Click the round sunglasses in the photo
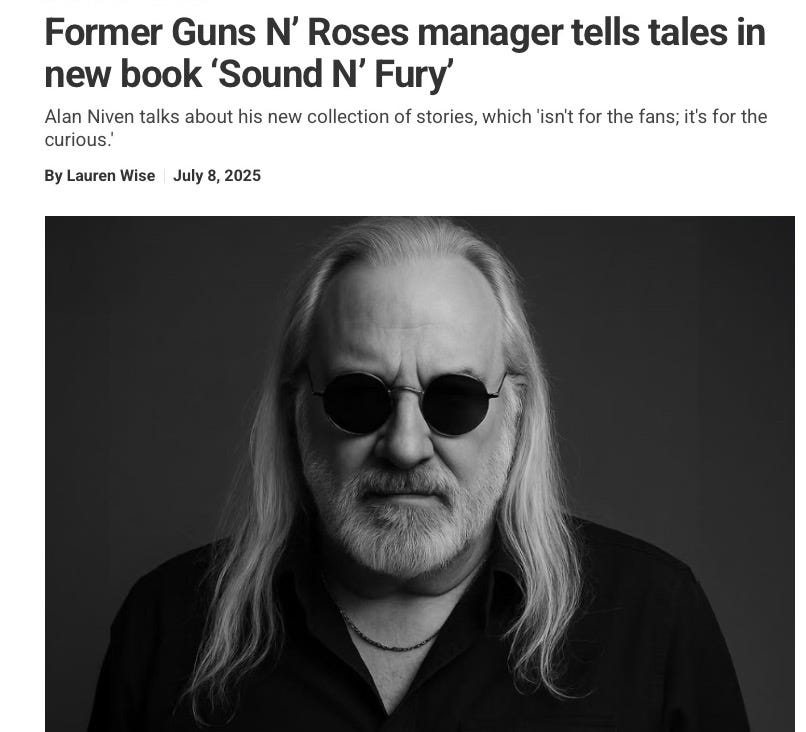 [x=408, y=402]
